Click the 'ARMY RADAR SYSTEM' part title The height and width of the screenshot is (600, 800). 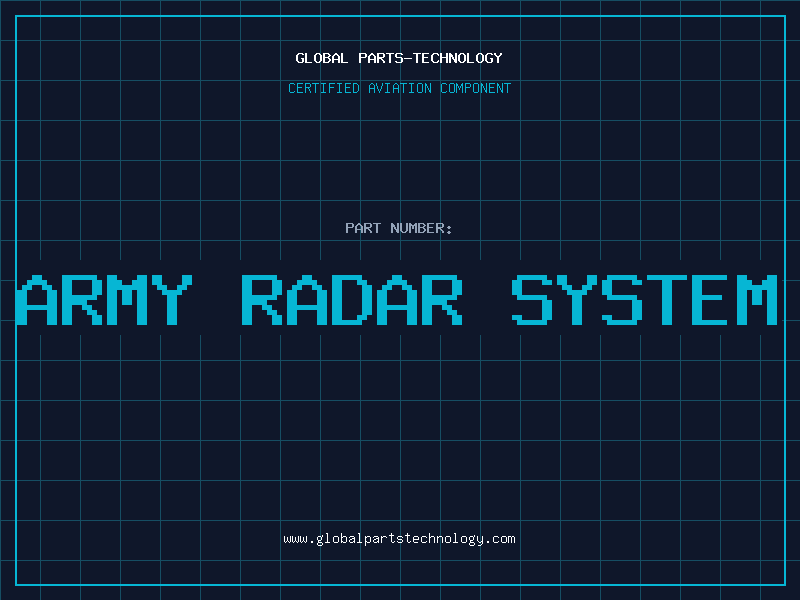[x=397, y=300]
